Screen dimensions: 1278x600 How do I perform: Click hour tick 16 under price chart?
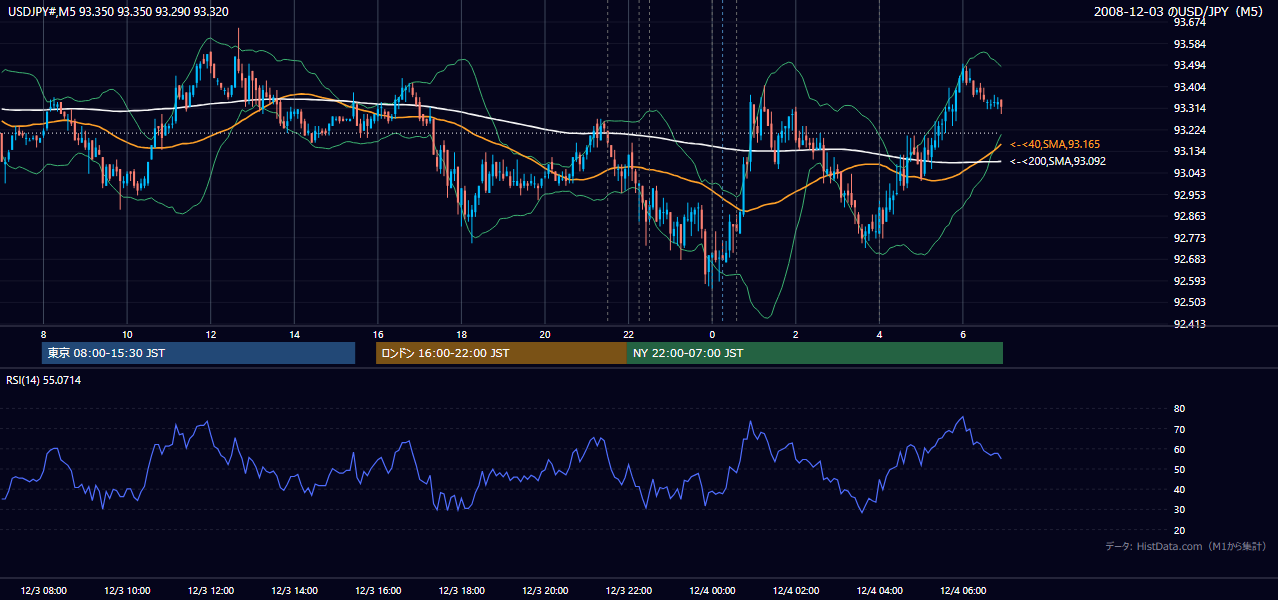tap(377, 334)
